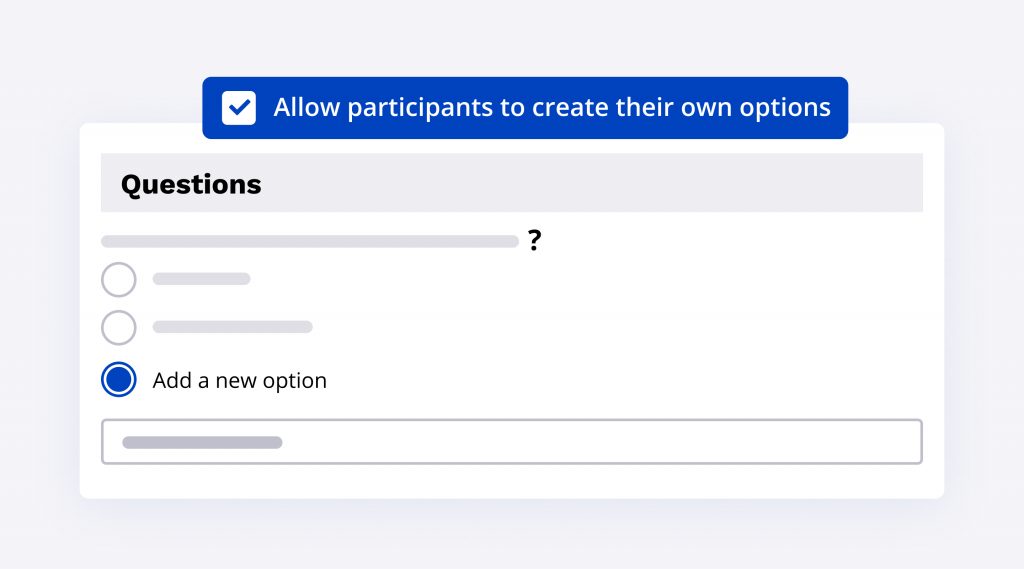Viewport: 1024px width, 569px height.
Task: Click the selected "Add a new option" radio button
Action: point(119,380)
